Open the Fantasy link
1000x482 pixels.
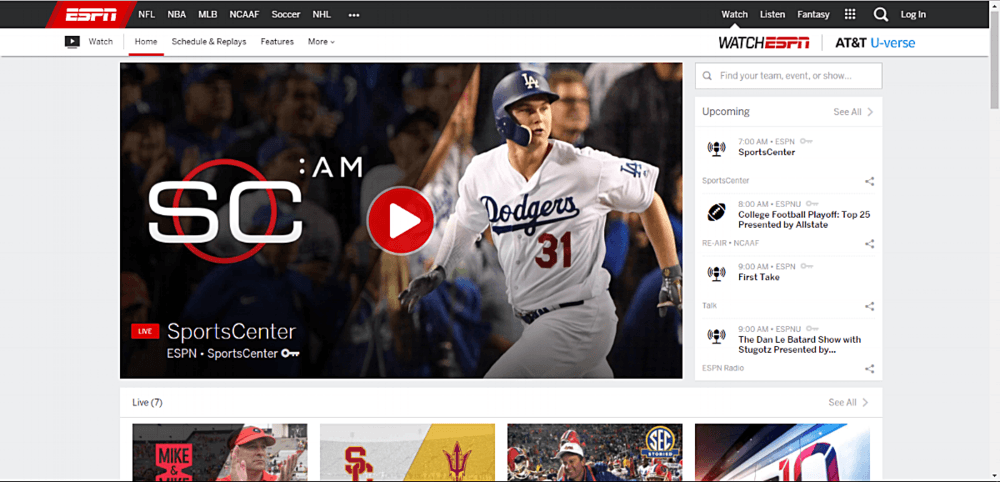[814, 14]
